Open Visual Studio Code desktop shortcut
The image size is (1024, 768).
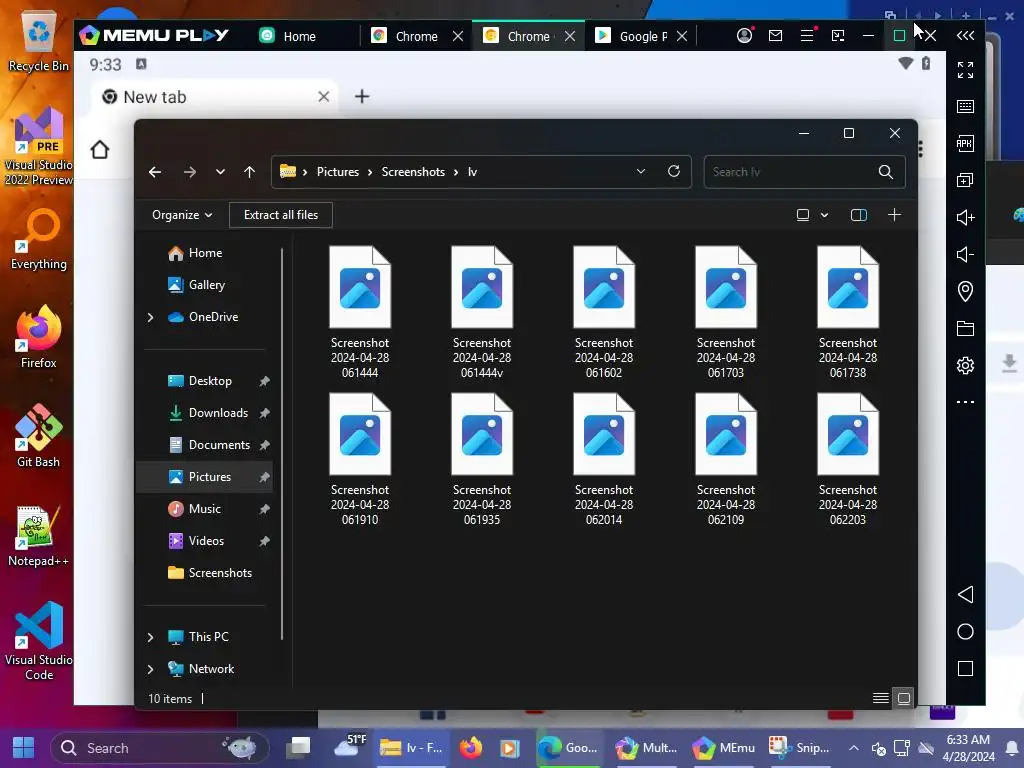tap(39, 641)
